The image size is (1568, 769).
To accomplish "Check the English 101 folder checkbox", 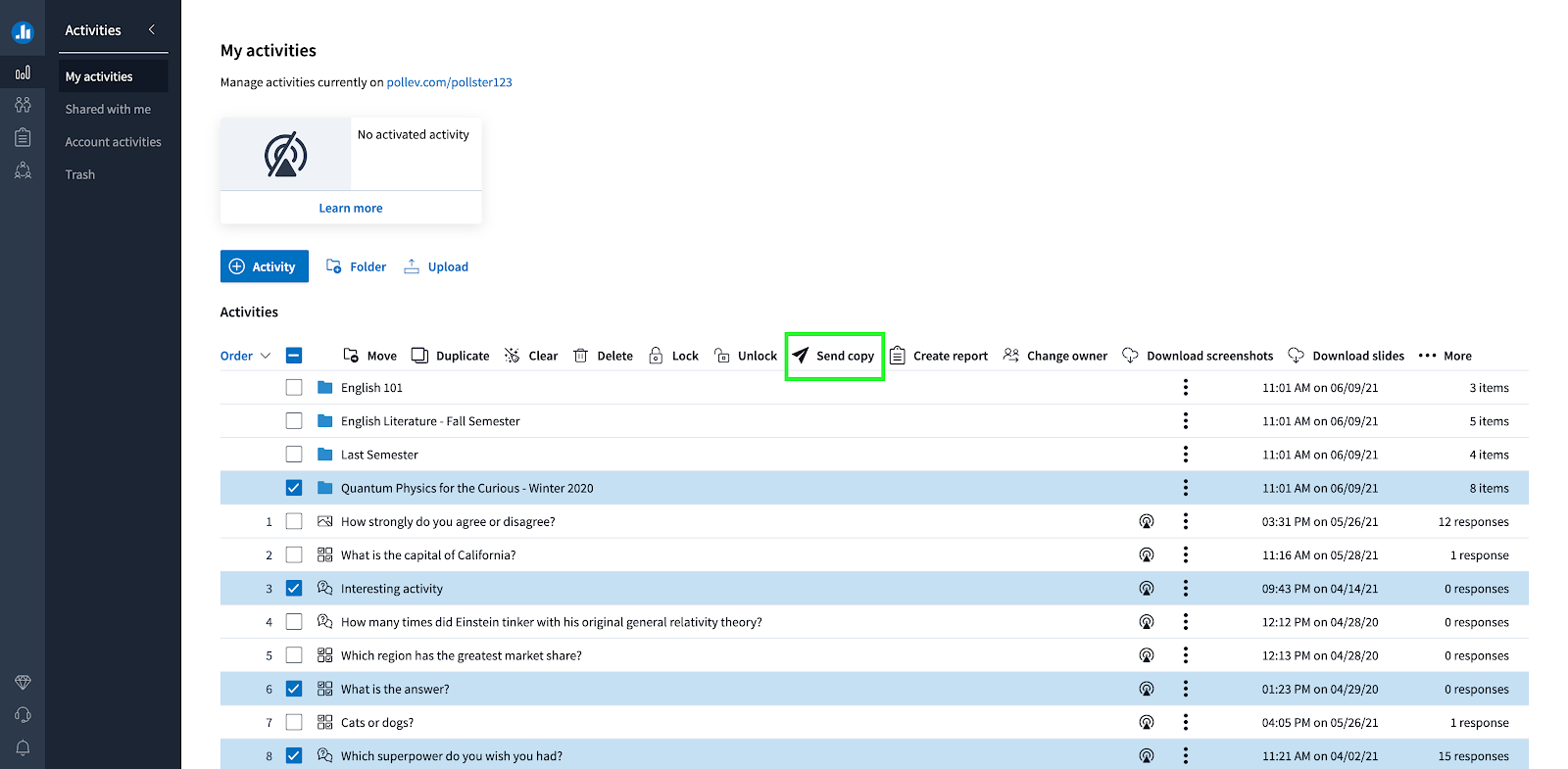I will 294,388.
